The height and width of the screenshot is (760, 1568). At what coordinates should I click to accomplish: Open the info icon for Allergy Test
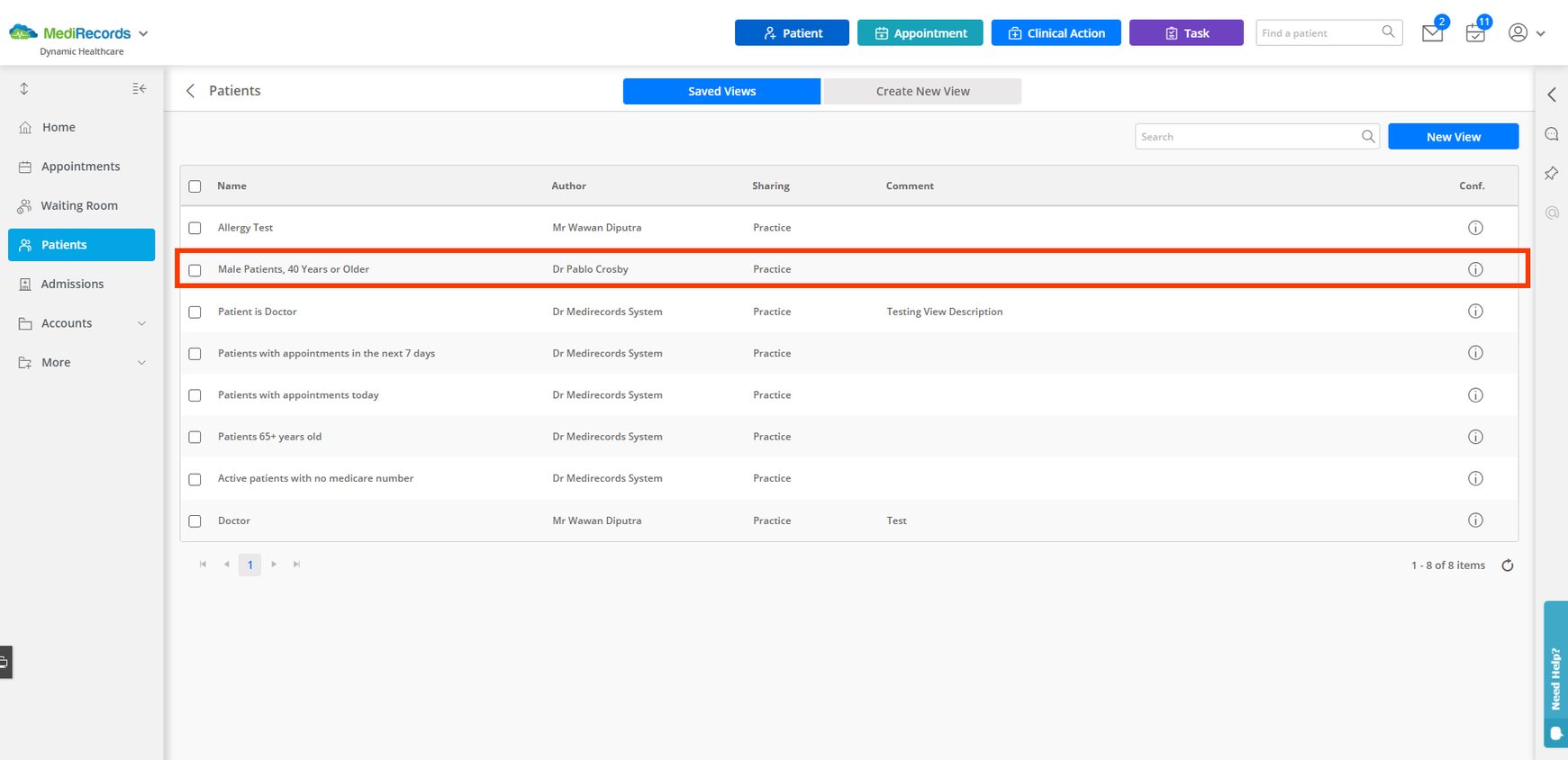1475,228
